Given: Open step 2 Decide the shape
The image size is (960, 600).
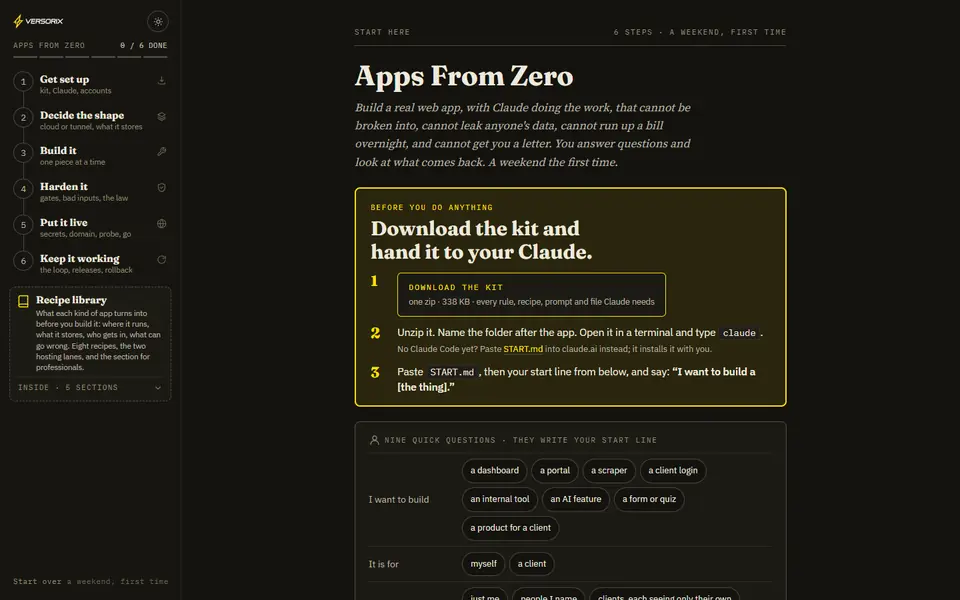Looking at the screenshot, I should [x=90, y=120].
